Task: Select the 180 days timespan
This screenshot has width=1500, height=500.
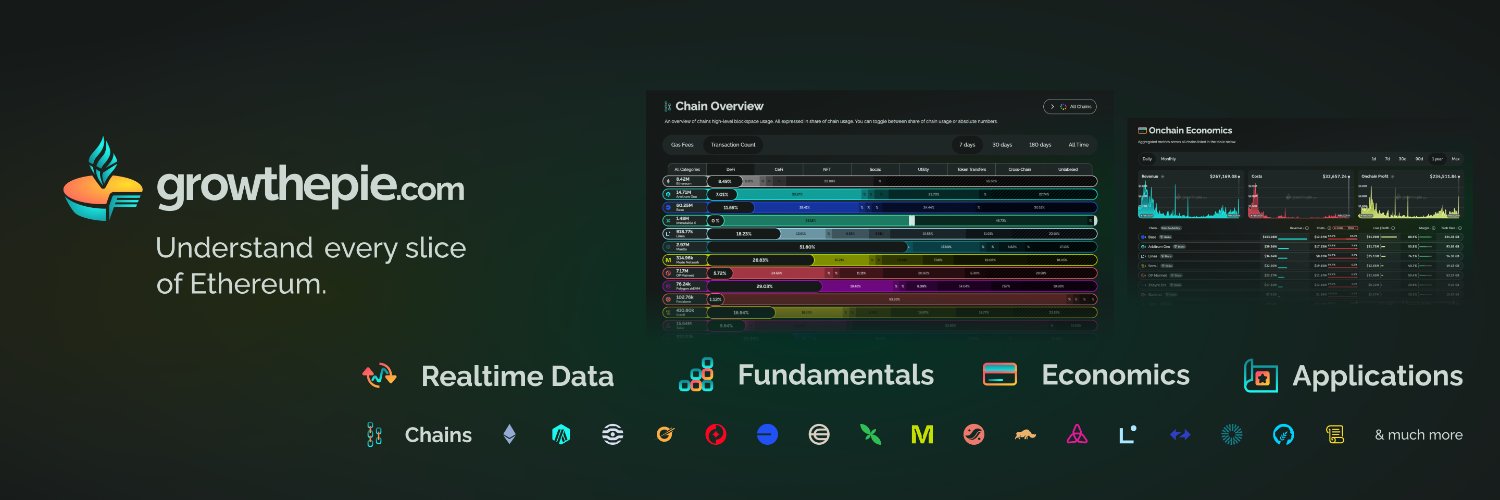Action: 1040,145
